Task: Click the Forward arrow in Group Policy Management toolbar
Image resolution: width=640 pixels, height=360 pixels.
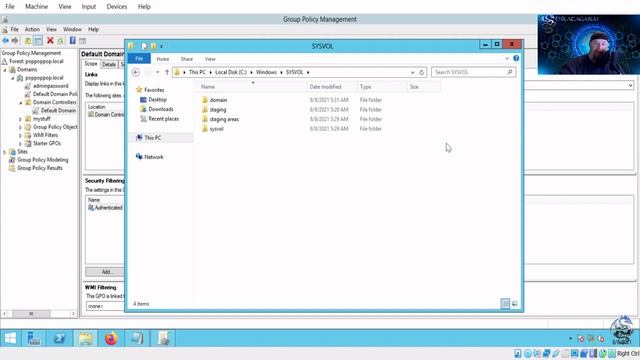Action: pyautogui.click(x=15, y=40)
